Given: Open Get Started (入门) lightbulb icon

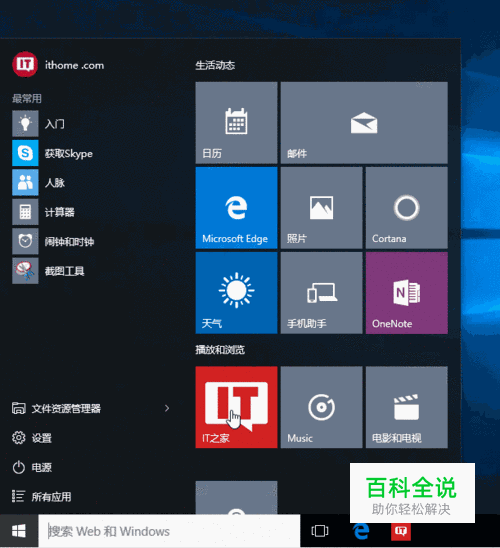Looking at the screenshot, I should (x=25, y=123).
